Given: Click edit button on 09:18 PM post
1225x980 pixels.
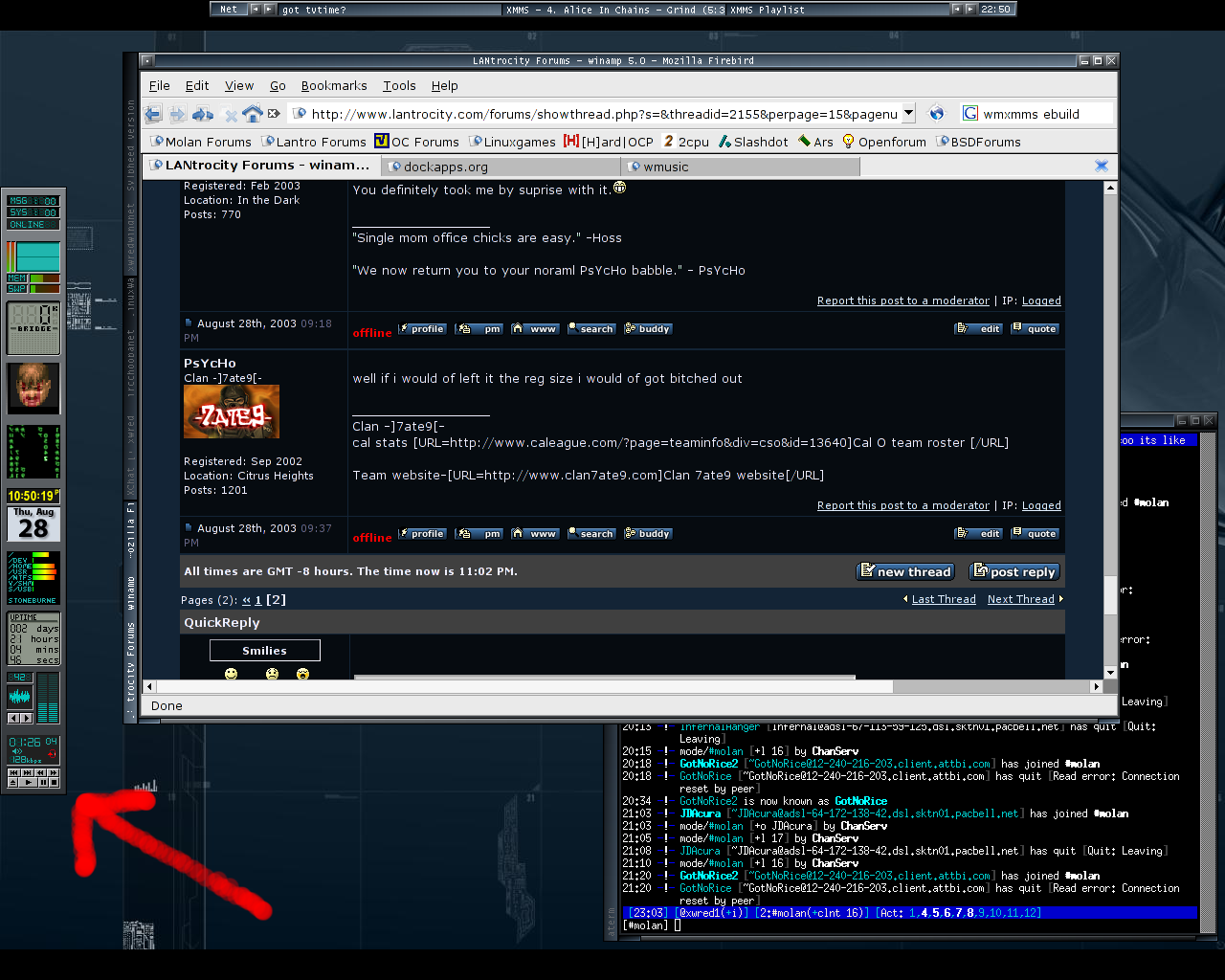Looking at the screenshot, I should tap(978, 328).
